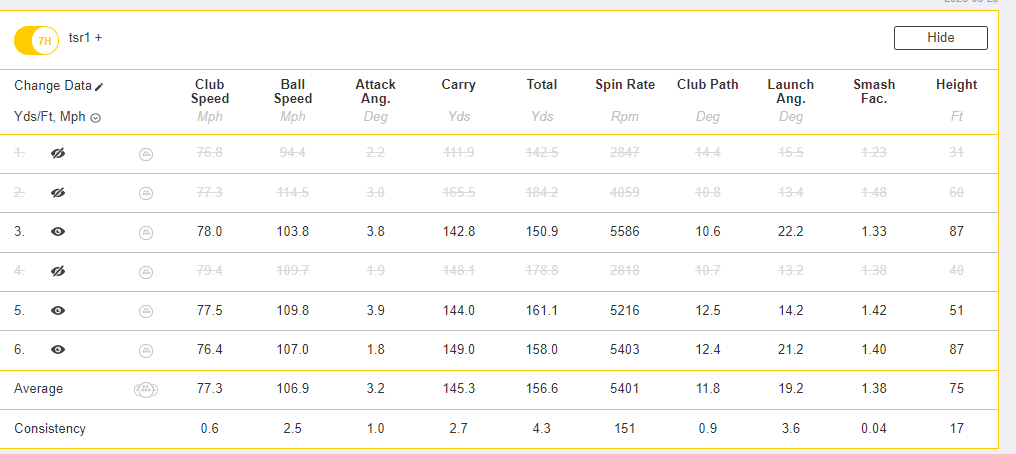
Task: Click shot 3 dispersion circle icon
Action: [x=146, y=233]
